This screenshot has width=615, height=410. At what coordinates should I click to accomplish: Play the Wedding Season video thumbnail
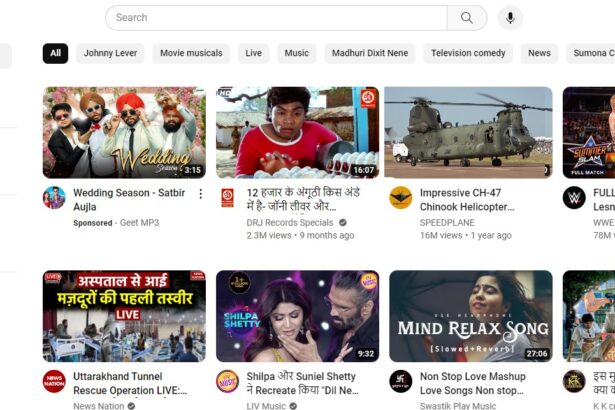point(124,132)
